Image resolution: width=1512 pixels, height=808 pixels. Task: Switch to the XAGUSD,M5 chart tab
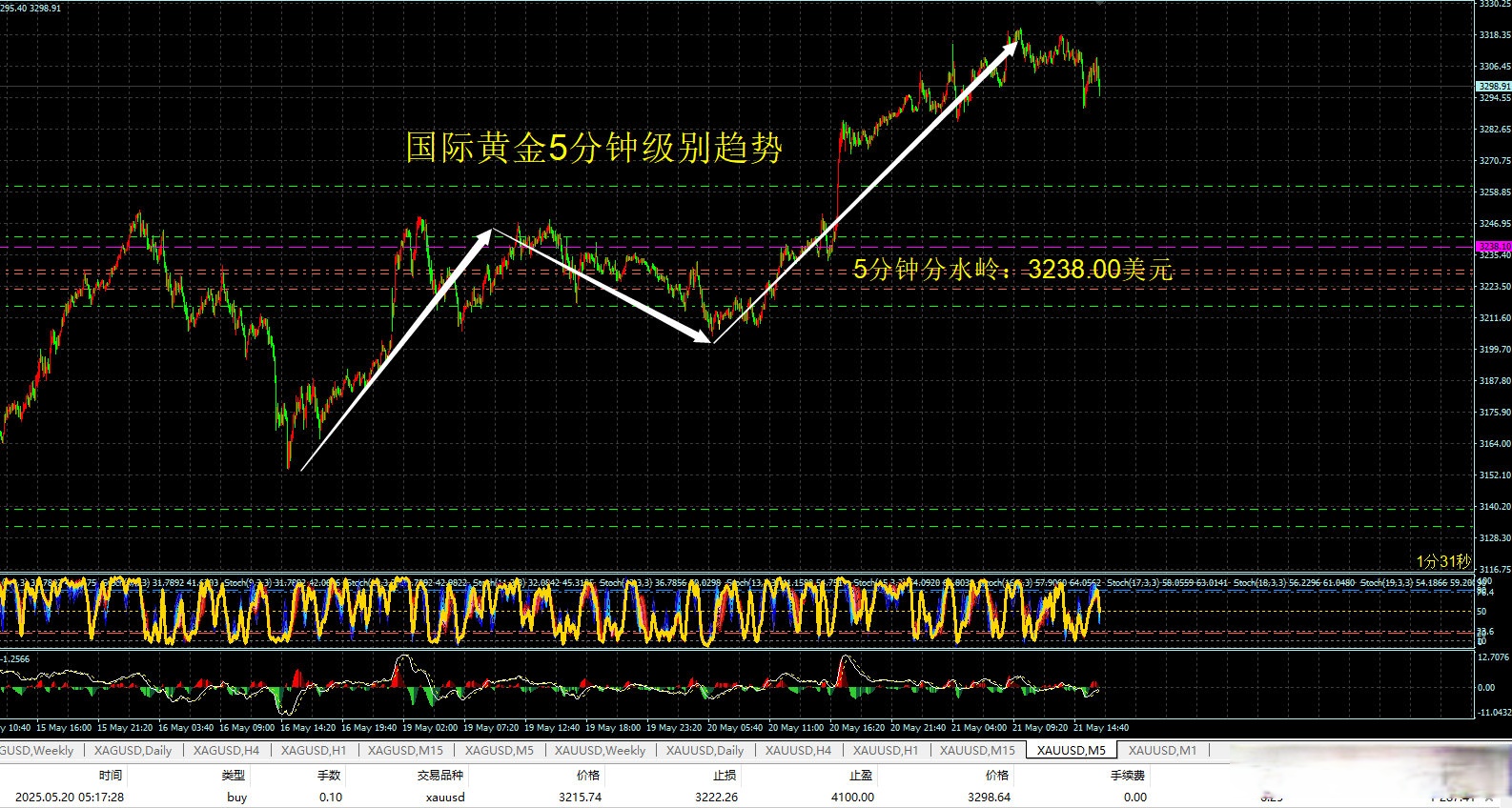pyautogui.click(x=499, y=751)
